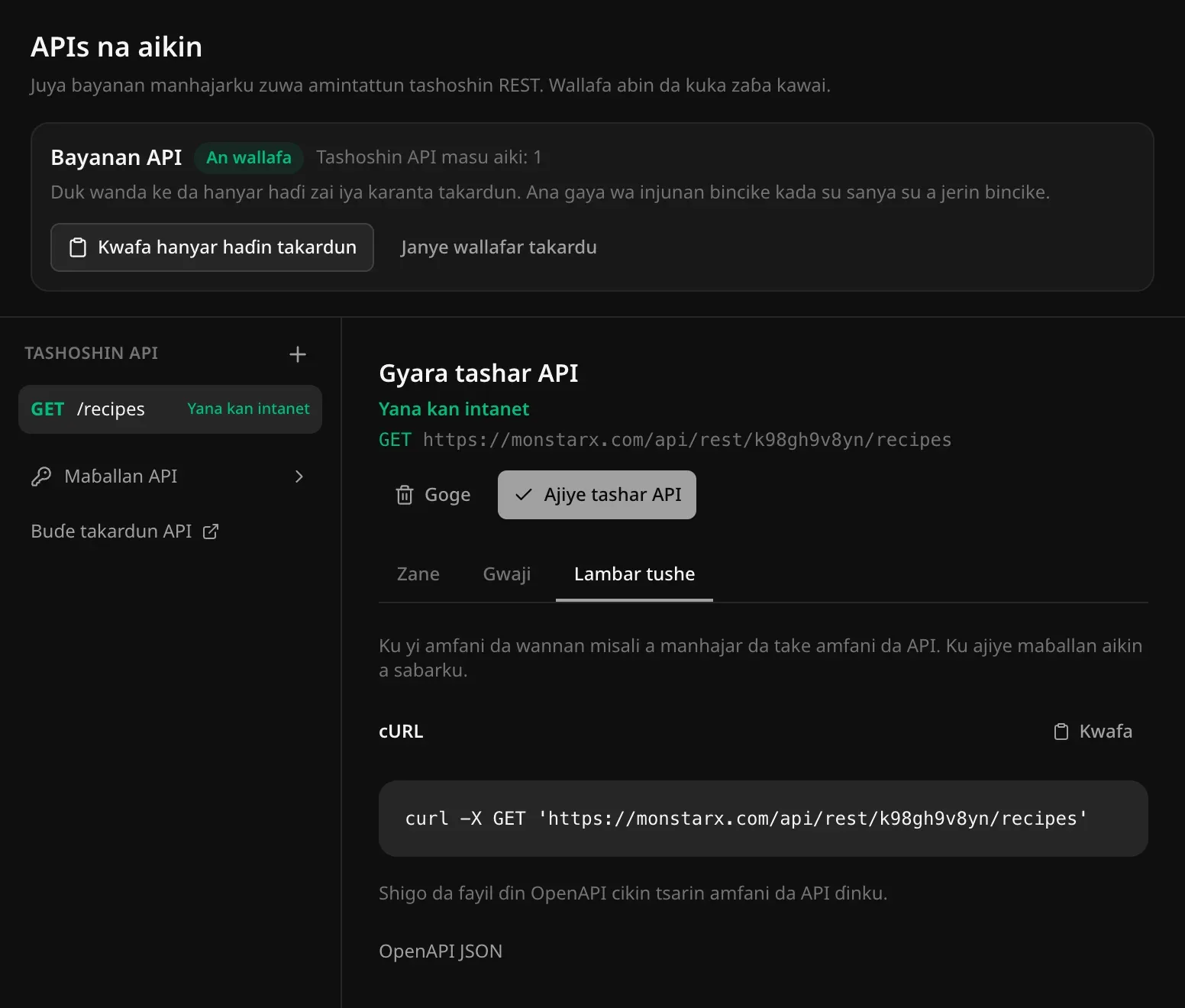Click the Bayanan API card title
This screenshot has width=1185, height=1008.
[116, 157]
